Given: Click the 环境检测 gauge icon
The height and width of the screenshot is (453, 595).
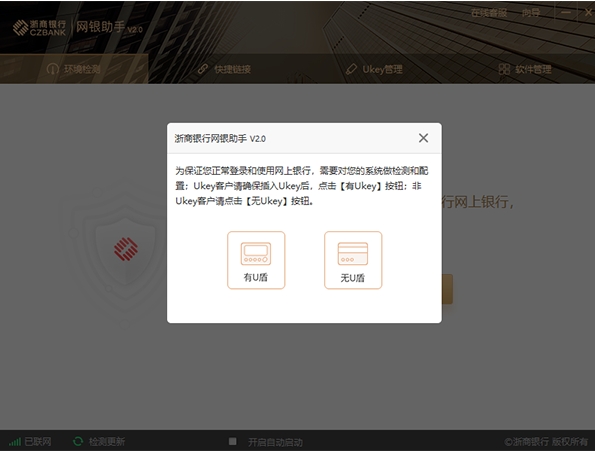Looking at the screenshot, I should [x=53, y=69].
